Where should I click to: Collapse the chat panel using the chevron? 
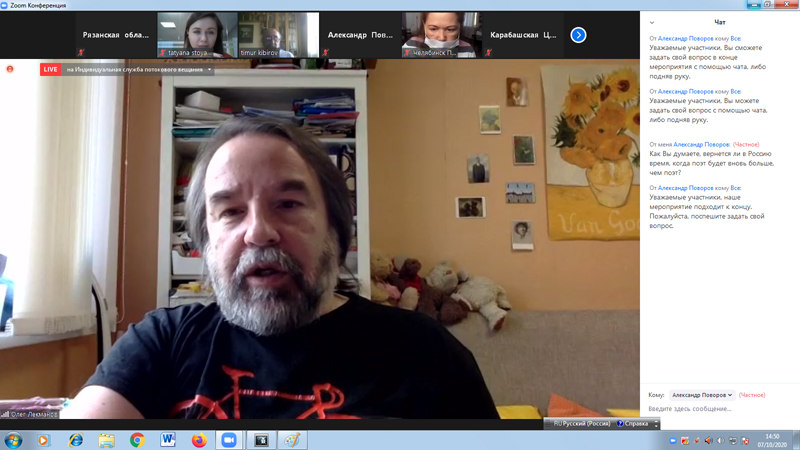point(652,22)
